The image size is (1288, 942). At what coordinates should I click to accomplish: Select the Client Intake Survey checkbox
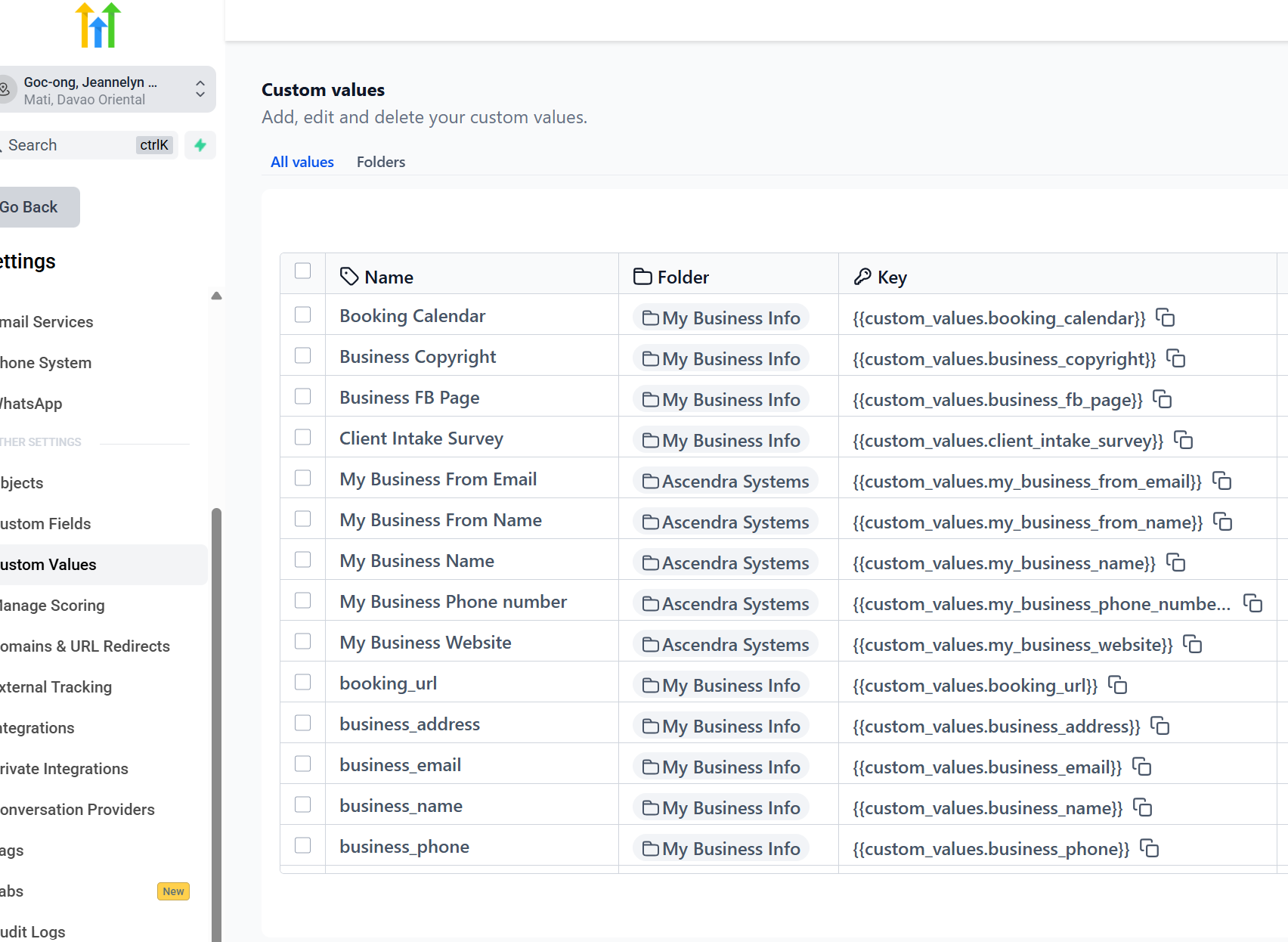click(x=303, y=437)
